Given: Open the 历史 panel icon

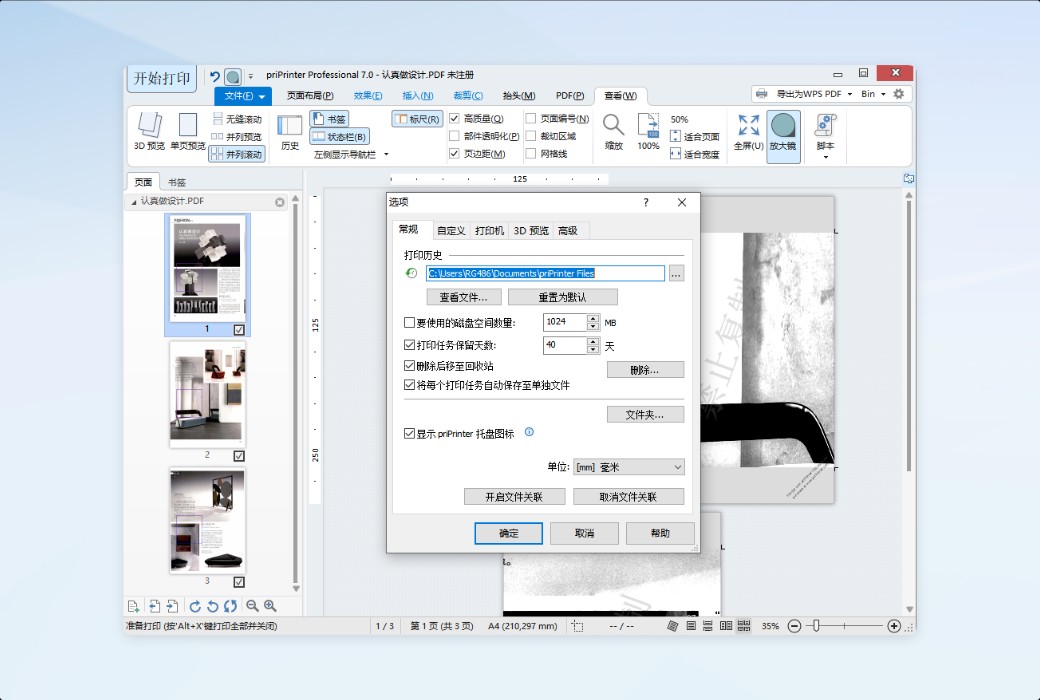Looking at the screenshot, I should tap(290, 133).
